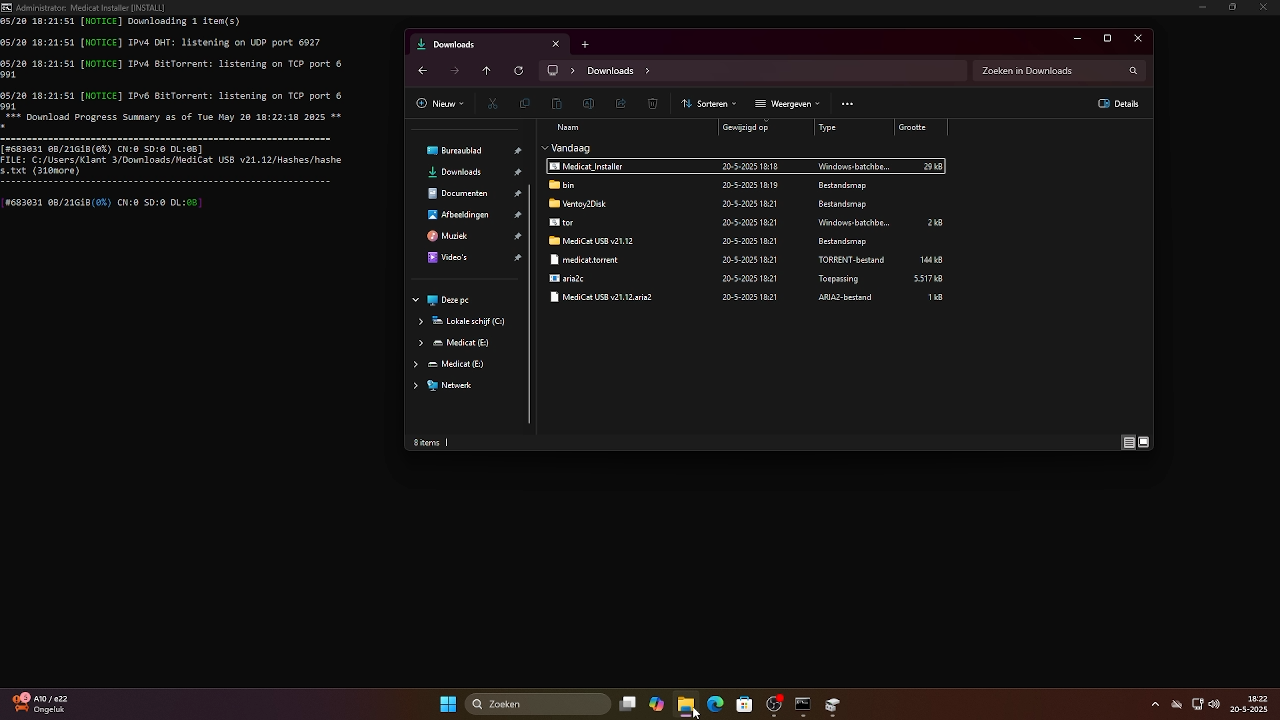Click the address bar chevron after Downloads
This screenshot has width=1280, height=720.
(x=647, y=71)
